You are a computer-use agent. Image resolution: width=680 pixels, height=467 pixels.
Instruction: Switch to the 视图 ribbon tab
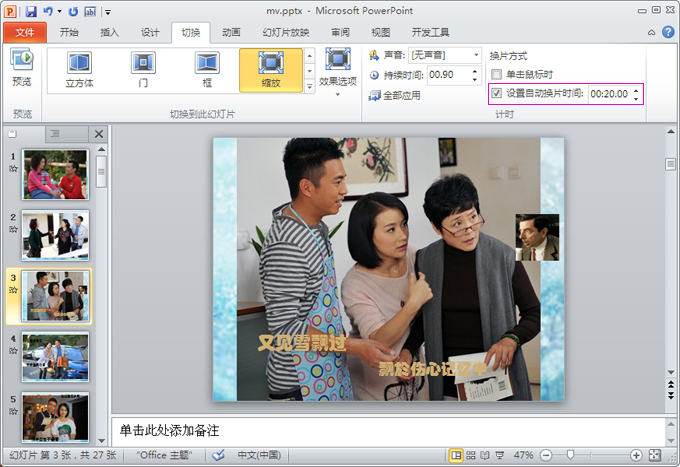tap(381, 33)
